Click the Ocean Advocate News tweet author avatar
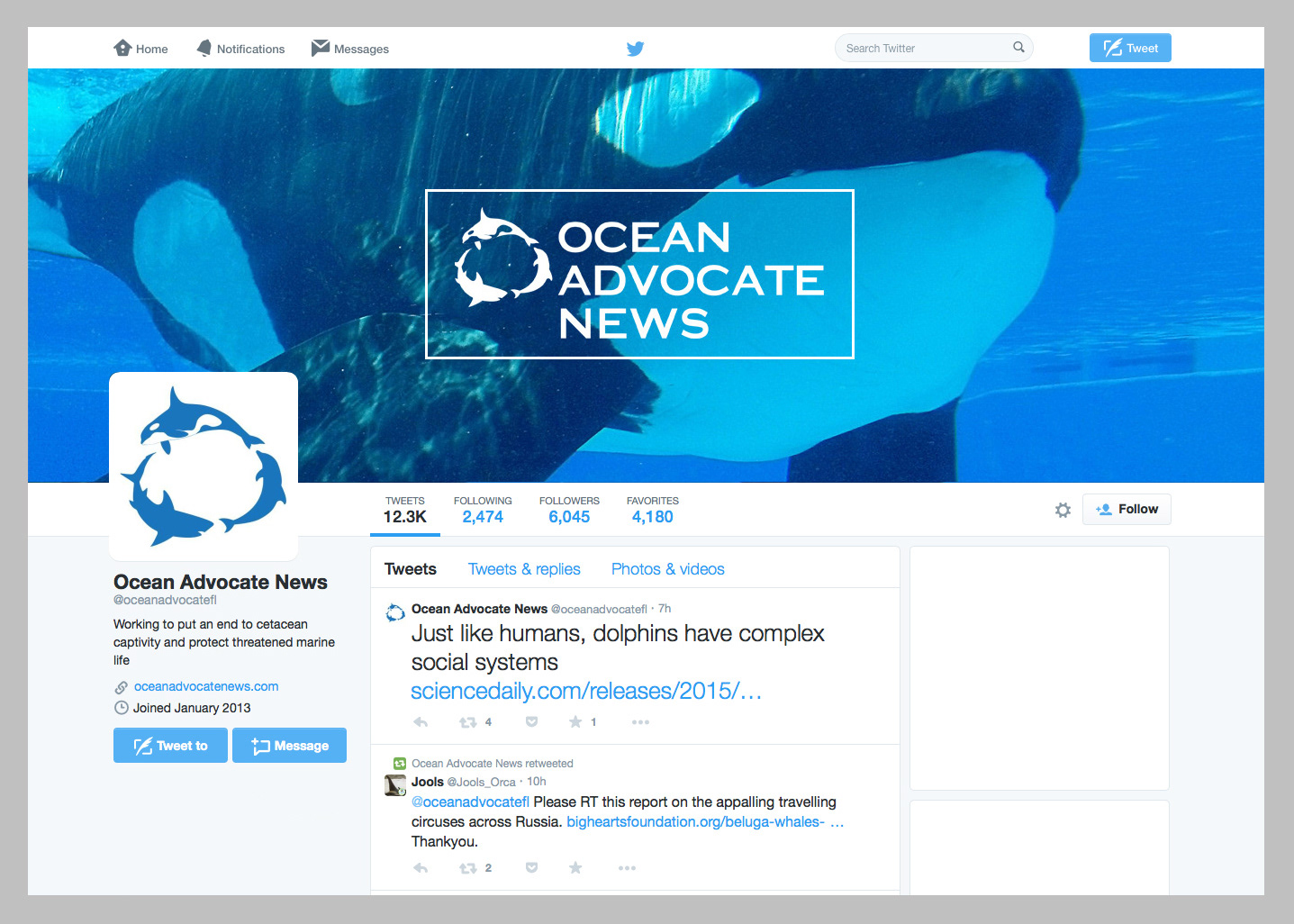 (x=395, y=613)
